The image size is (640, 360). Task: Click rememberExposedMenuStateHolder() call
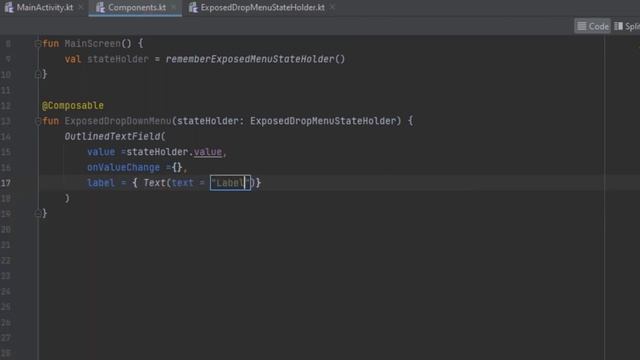point(255,59)
